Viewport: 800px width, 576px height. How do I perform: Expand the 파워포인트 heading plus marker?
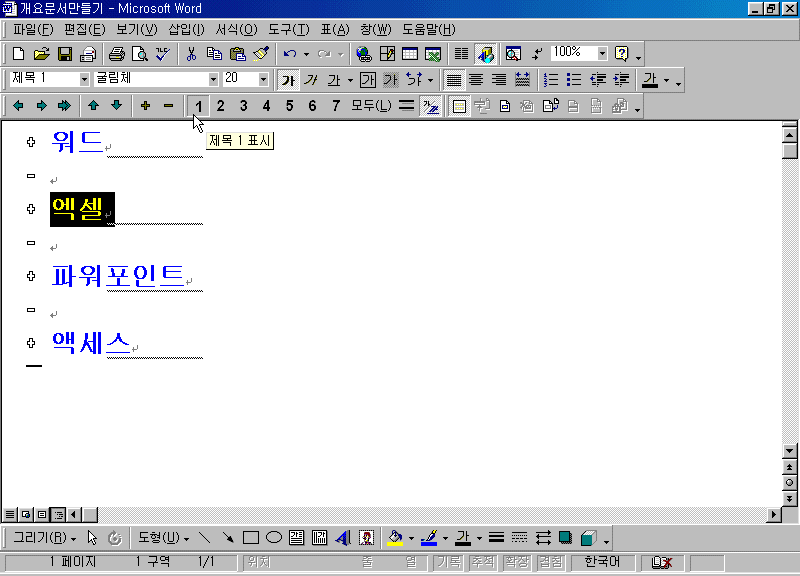[31, 276]
